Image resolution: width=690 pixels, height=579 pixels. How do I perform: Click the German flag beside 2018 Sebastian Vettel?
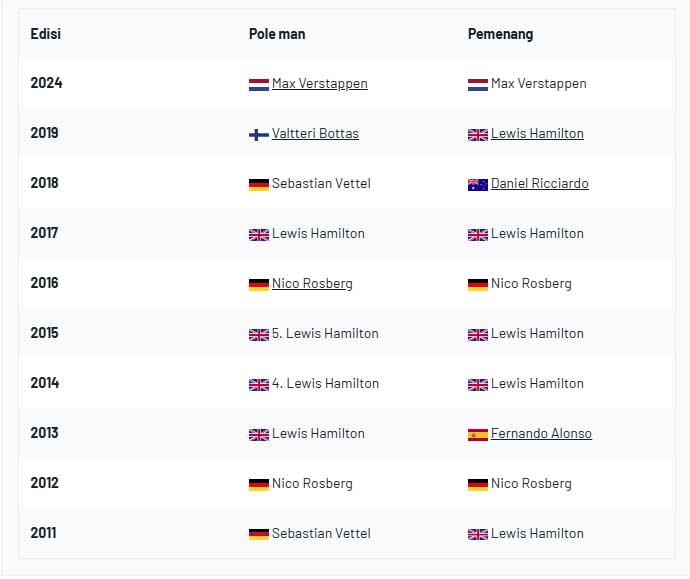coord(259,185)
